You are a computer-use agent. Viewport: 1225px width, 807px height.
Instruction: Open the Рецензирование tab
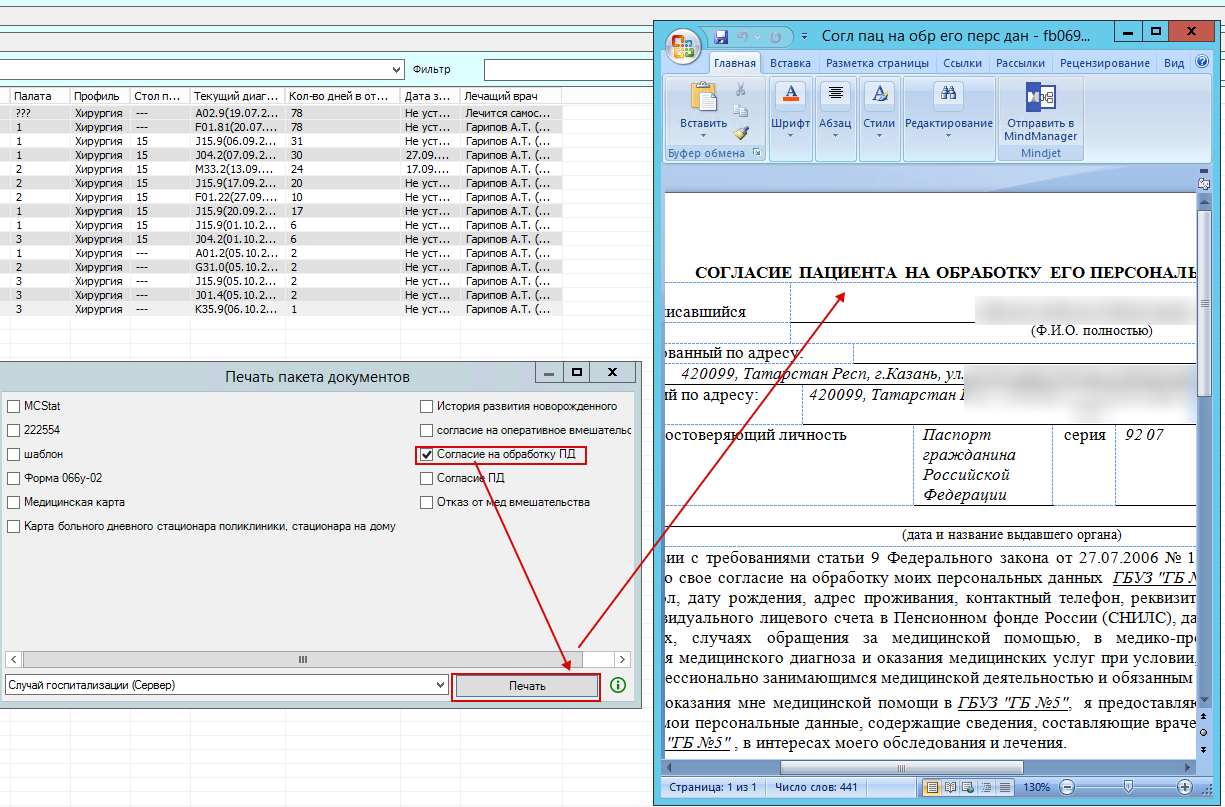(x=1105, y=63)
